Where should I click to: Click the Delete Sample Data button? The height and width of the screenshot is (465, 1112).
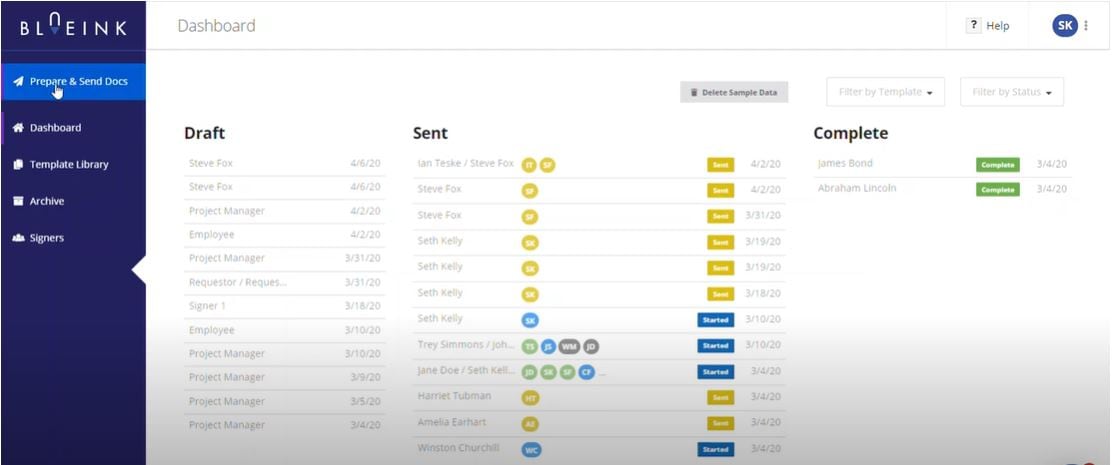click(734, 92)
